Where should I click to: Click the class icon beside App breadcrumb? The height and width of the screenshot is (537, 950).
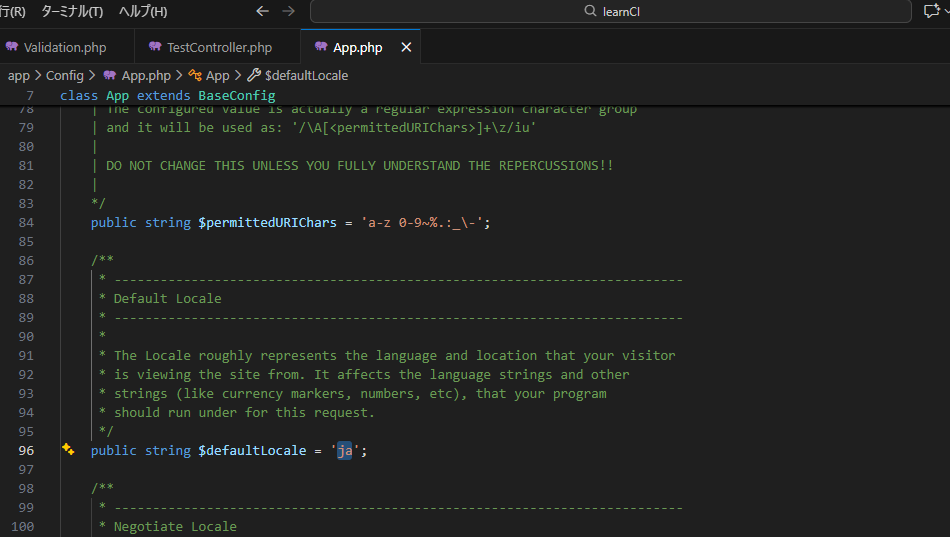[x=195, y=75]
